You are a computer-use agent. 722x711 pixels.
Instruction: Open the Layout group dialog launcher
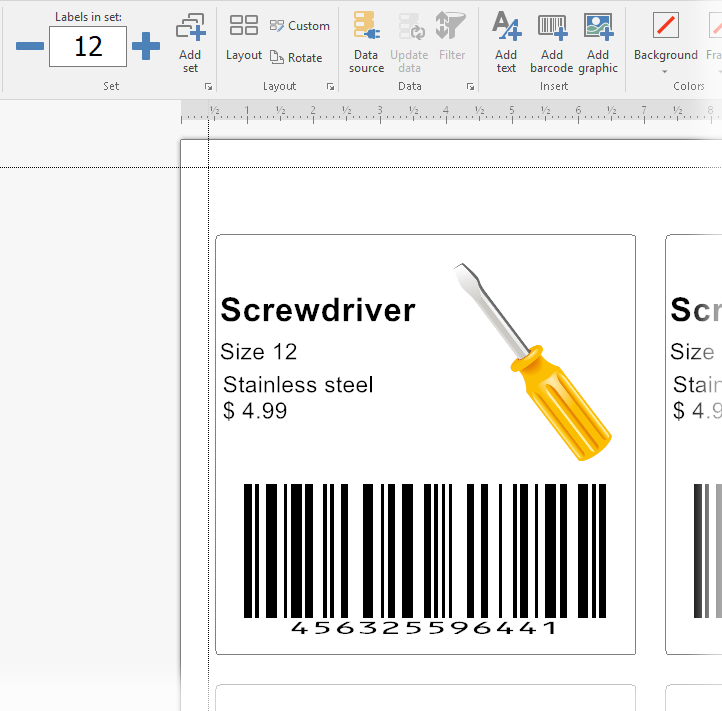click(x=330, y=87)
